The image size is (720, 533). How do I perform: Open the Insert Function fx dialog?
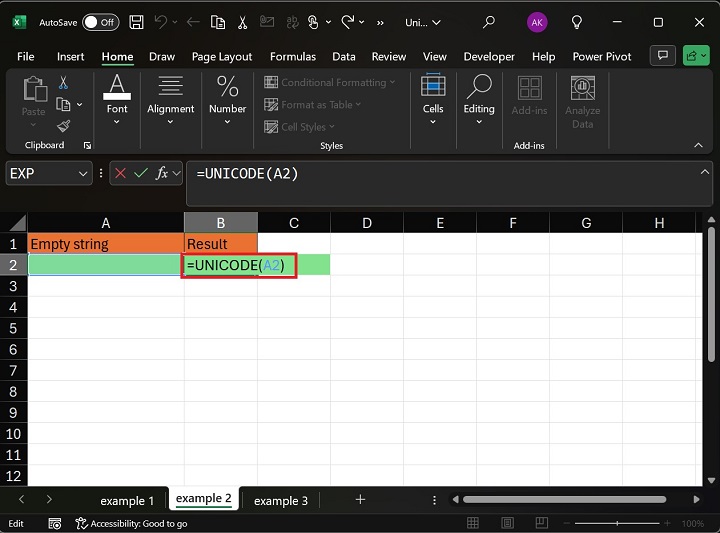click(x=161, y=173)
